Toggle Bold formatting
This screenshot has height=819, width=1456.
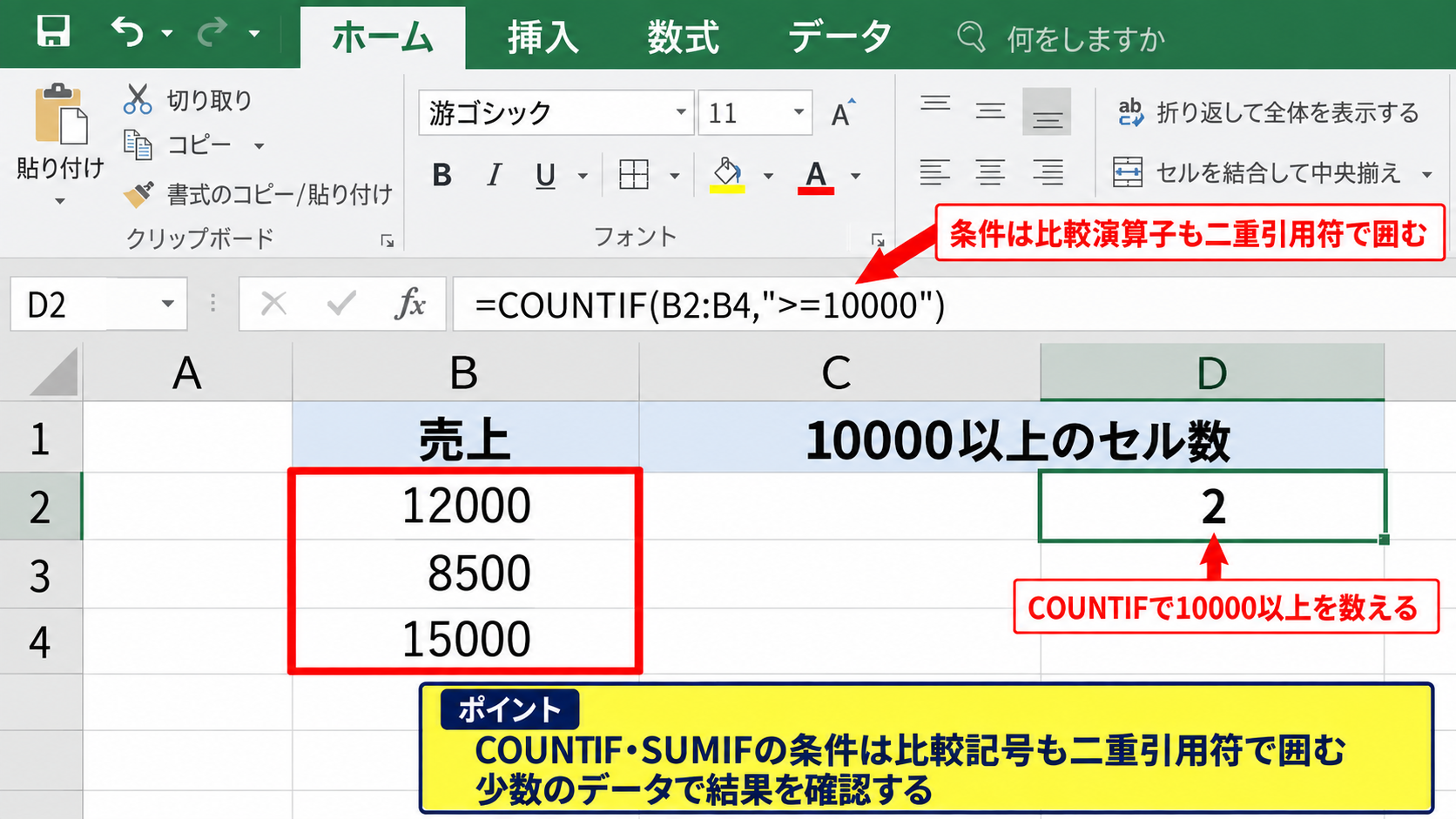coord(442,175)
